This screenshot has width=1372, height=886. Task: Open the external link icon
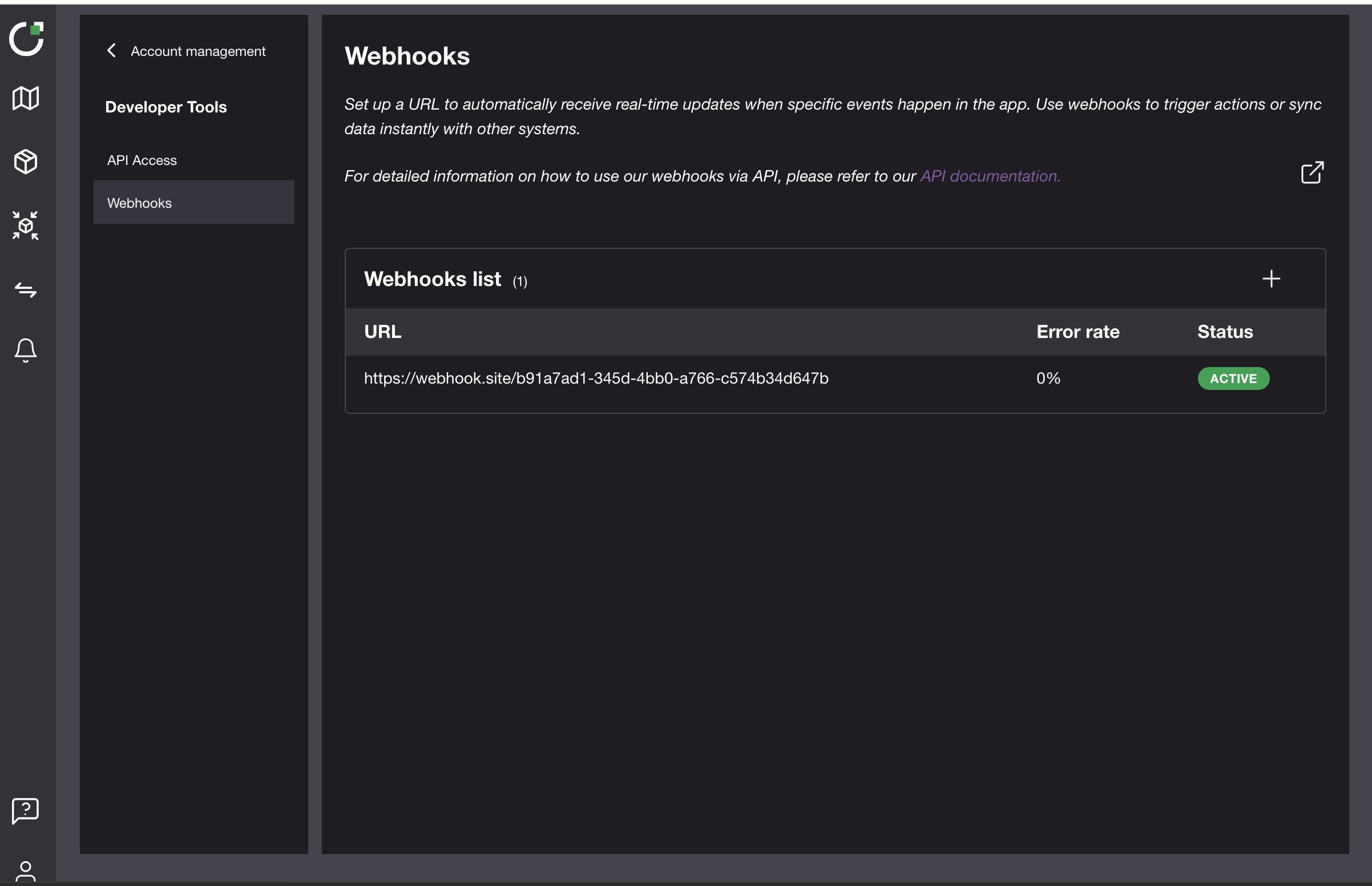[x=1312, y=172]
